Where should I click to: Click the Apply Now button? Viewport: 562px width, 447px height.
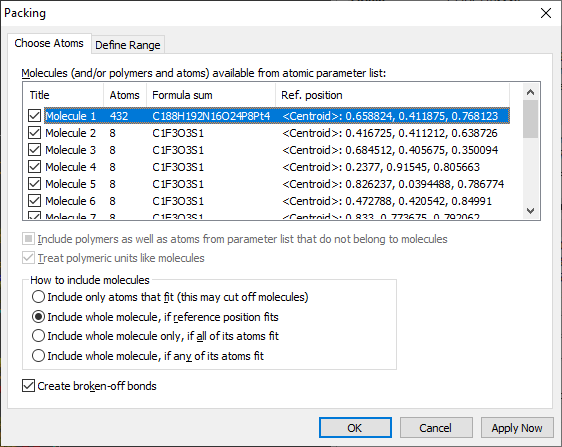point(517,428)
